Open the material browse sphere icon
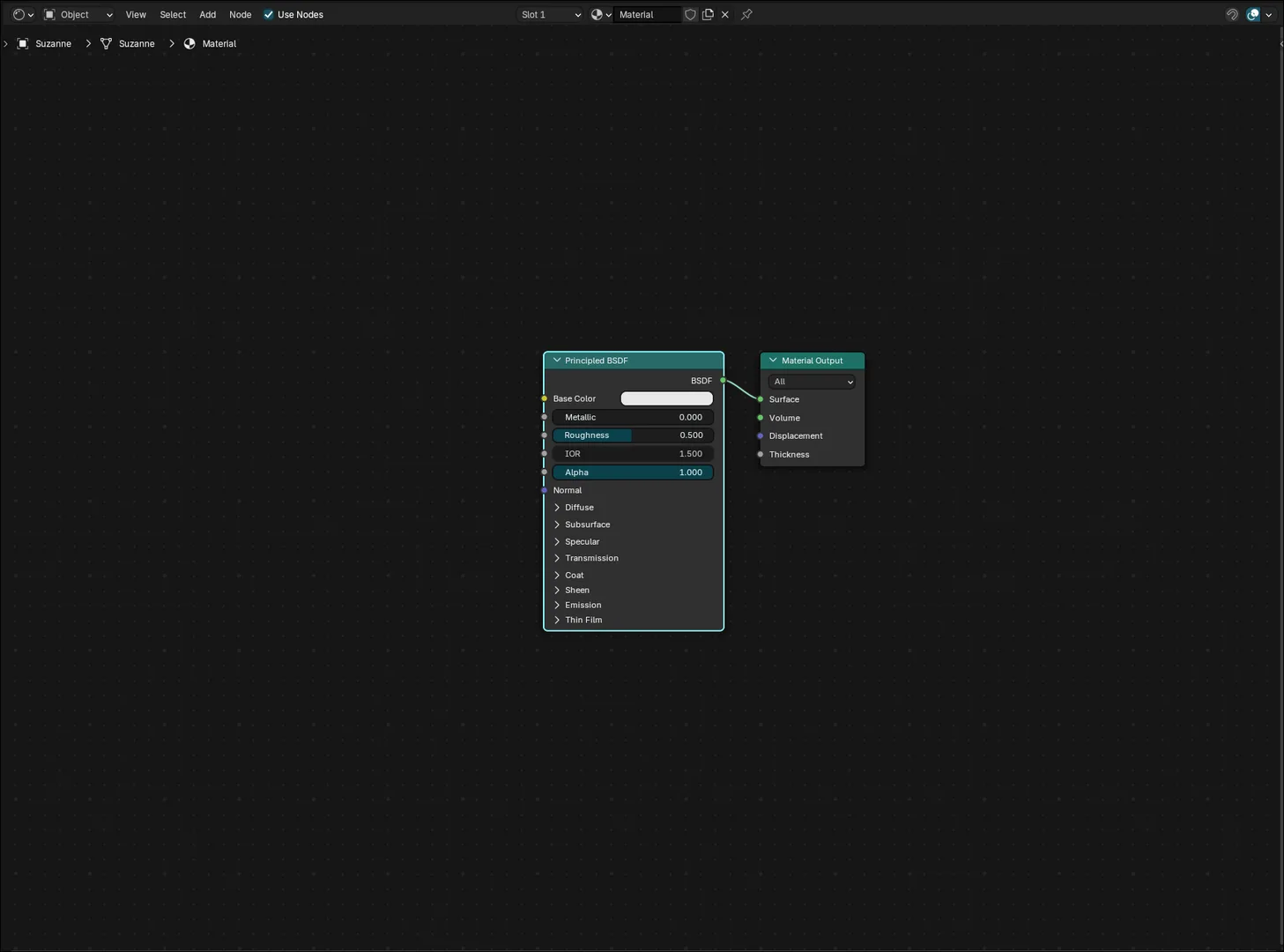This screenshot has width=1284, height=952. (601, 14)
